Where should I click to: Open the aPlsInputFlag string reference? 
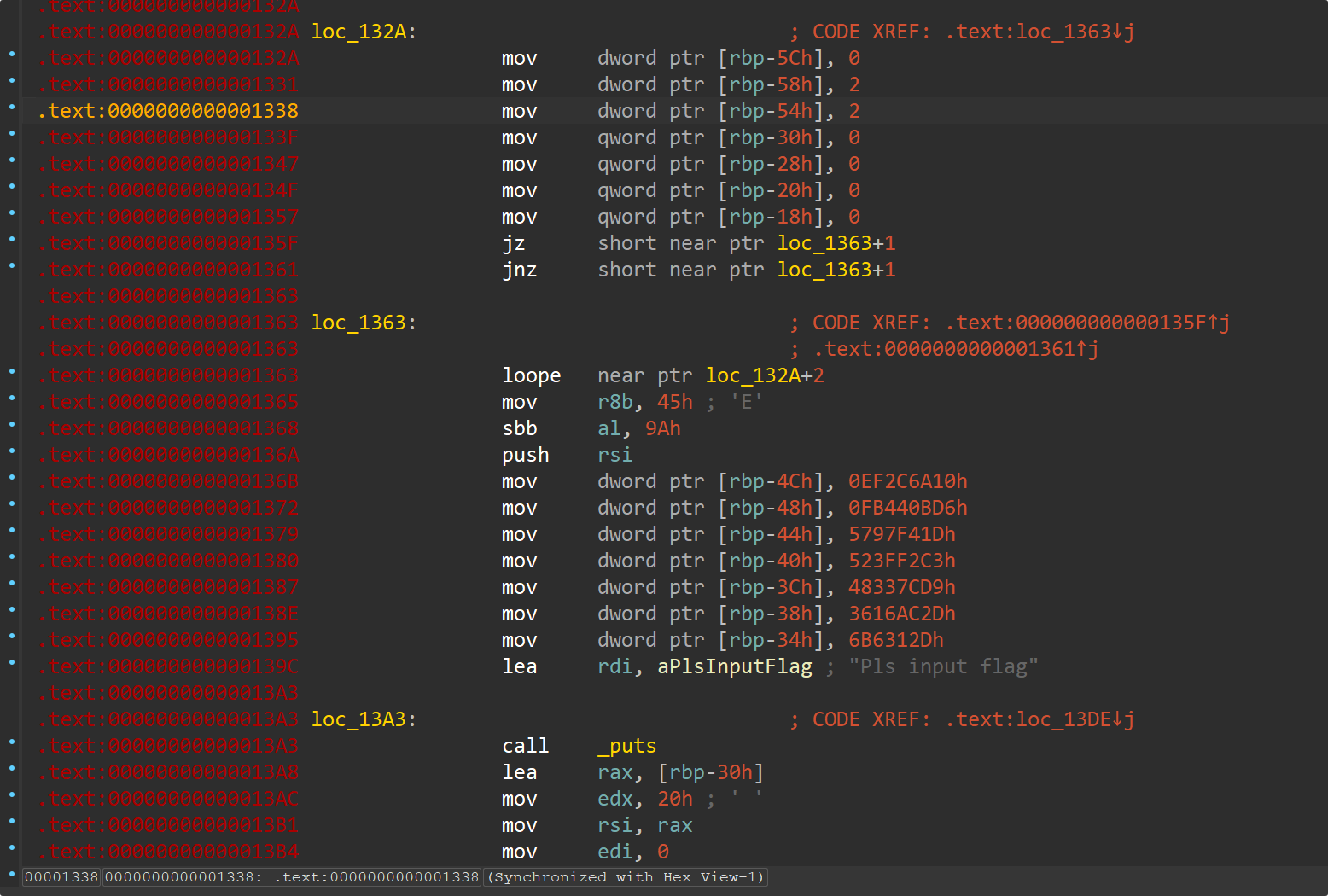pos(735,666)
